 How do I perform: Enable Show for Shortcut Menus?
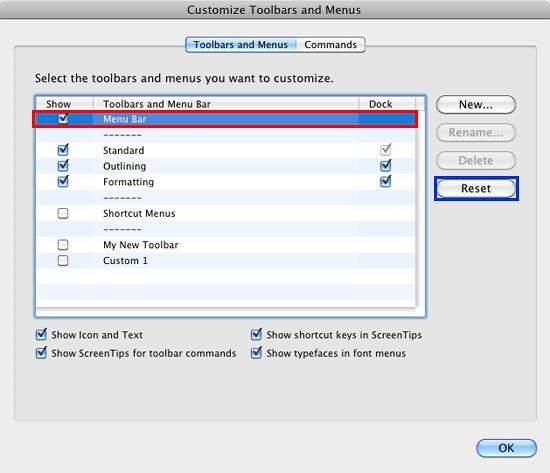click(63, 213)
